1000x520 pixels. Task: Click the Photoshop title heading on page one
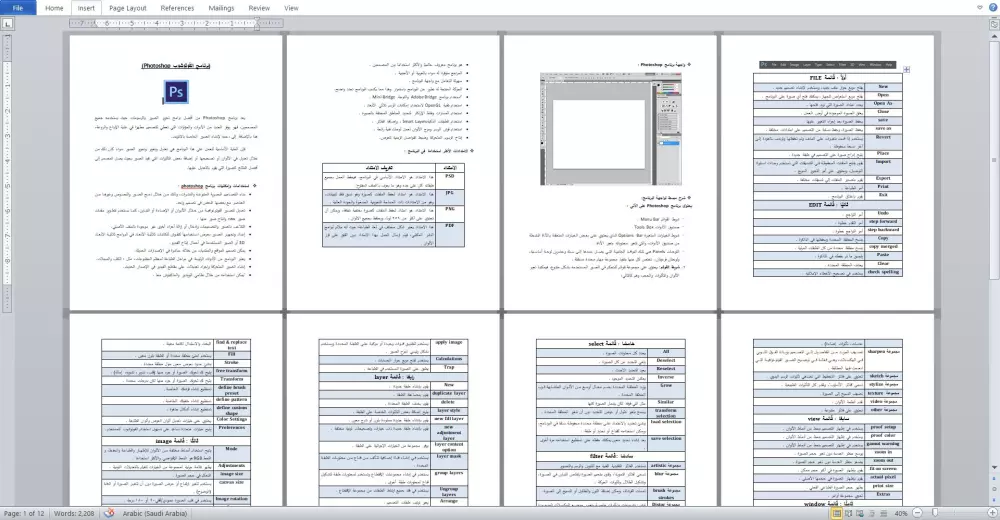click(x=175, y=66)
